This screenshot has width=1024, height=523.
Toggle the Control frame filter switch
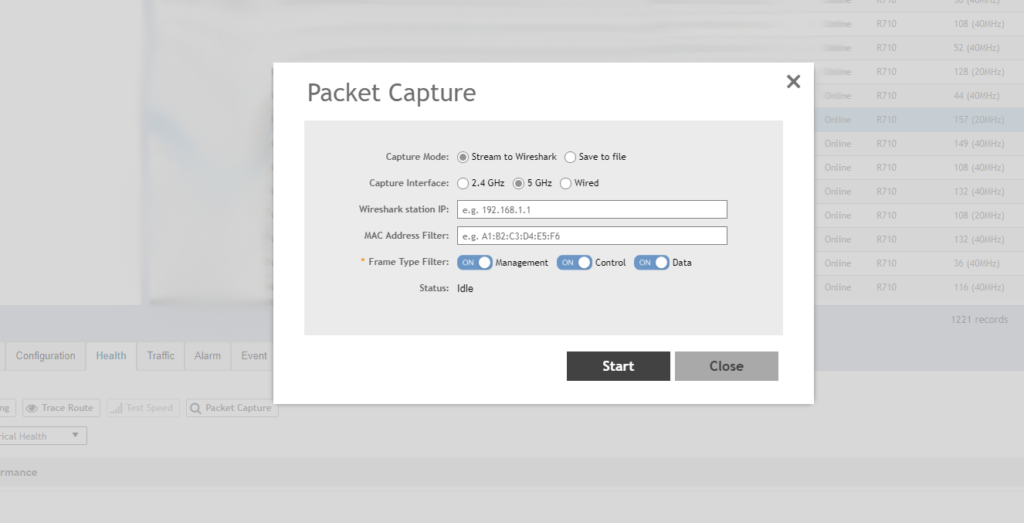coord(574,262)
